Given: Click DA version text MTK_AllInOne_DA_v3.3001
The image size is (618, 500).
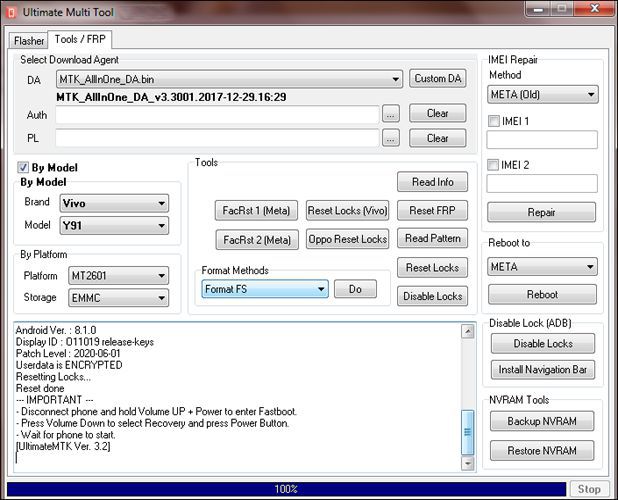Looking at the screenshot, I should pos(171,97).
